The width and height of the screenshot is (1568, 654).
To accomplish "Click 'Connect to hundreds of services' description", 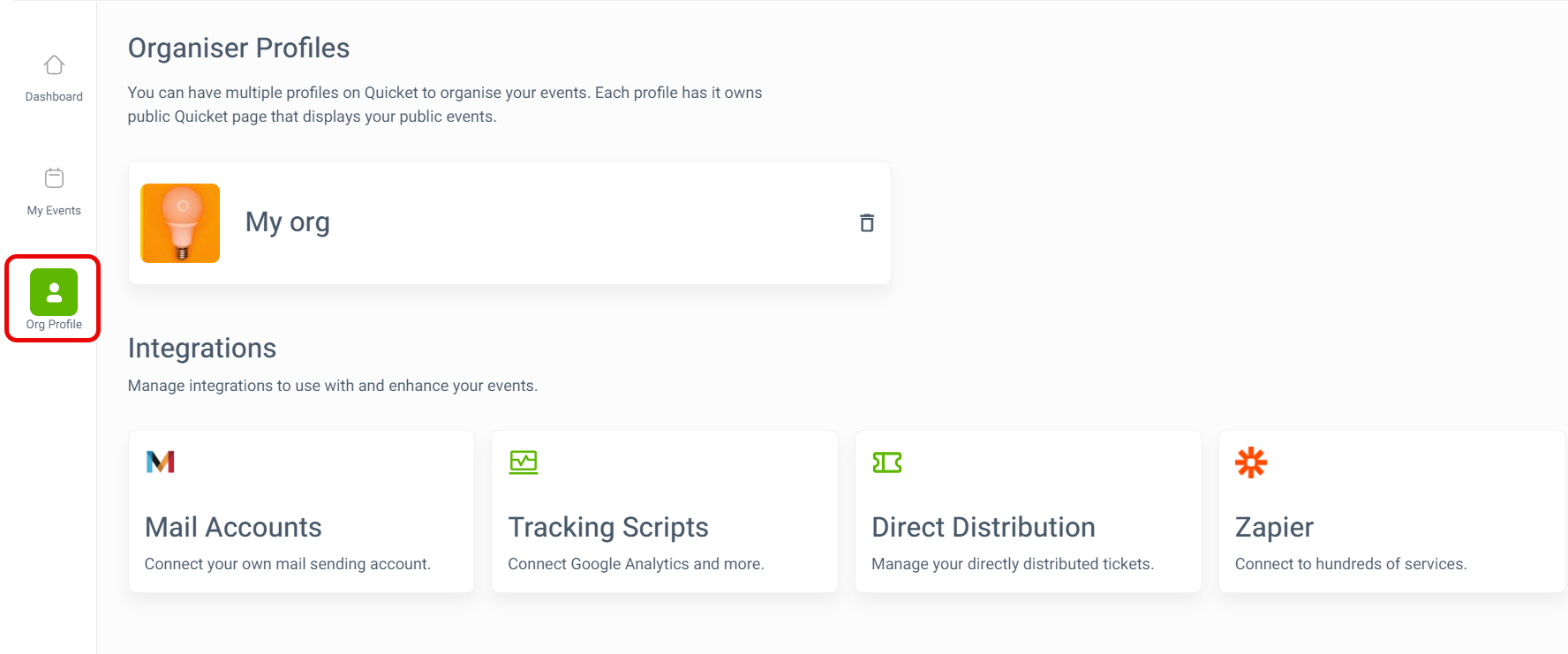I will pos(1351,564).
